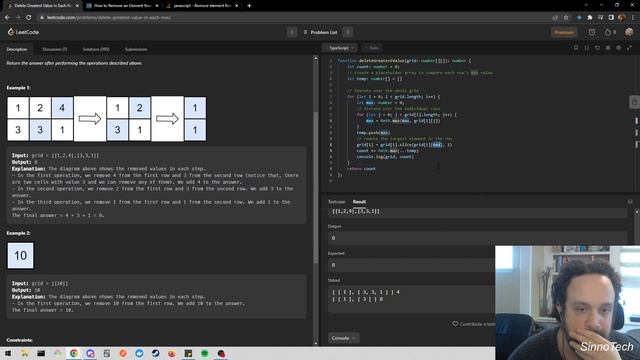640x360 pixels.
Task: Go to the next problem arrow
Action: tap(348, 32)
